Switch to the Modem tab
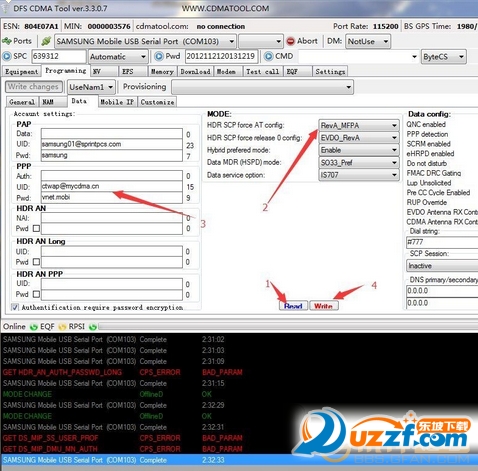478x471 pixels. point(228,72)
